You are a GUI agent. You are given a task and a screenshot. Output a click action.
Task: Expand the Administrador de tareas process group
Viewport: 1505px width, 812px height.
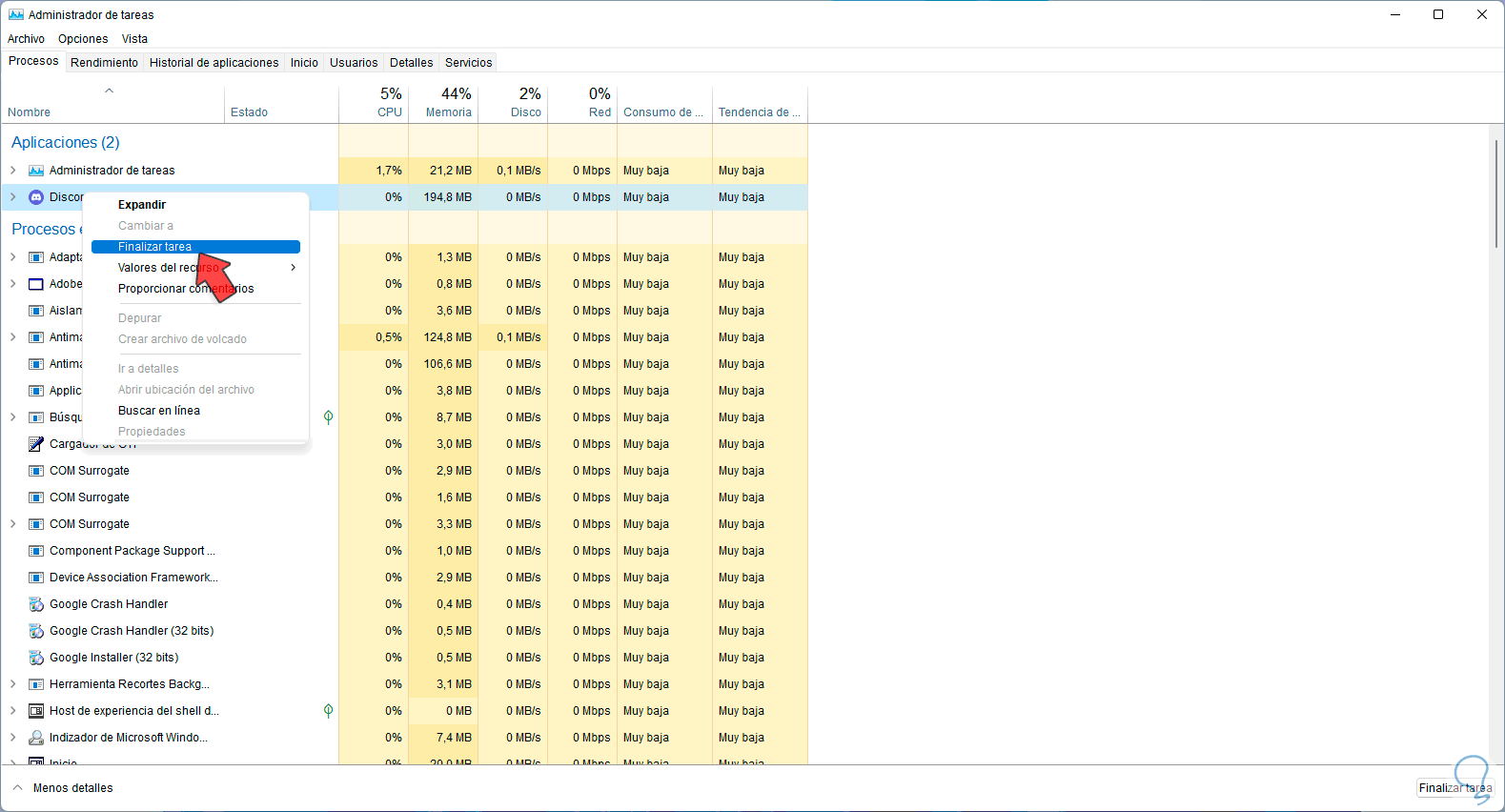(x=13, y=171)
